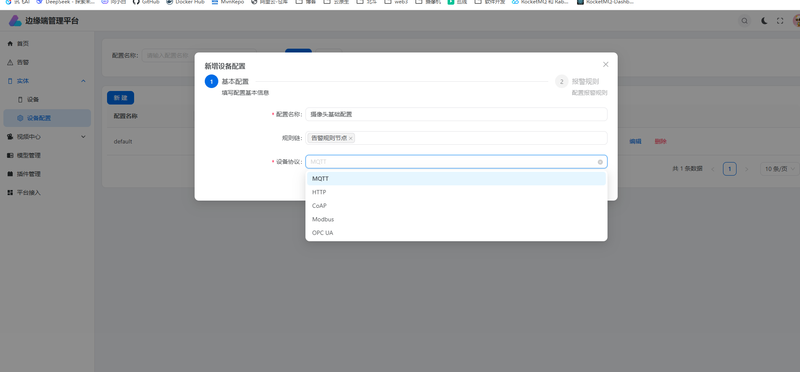Click the default row cell text
800x372 pixels.
point(123,141)
